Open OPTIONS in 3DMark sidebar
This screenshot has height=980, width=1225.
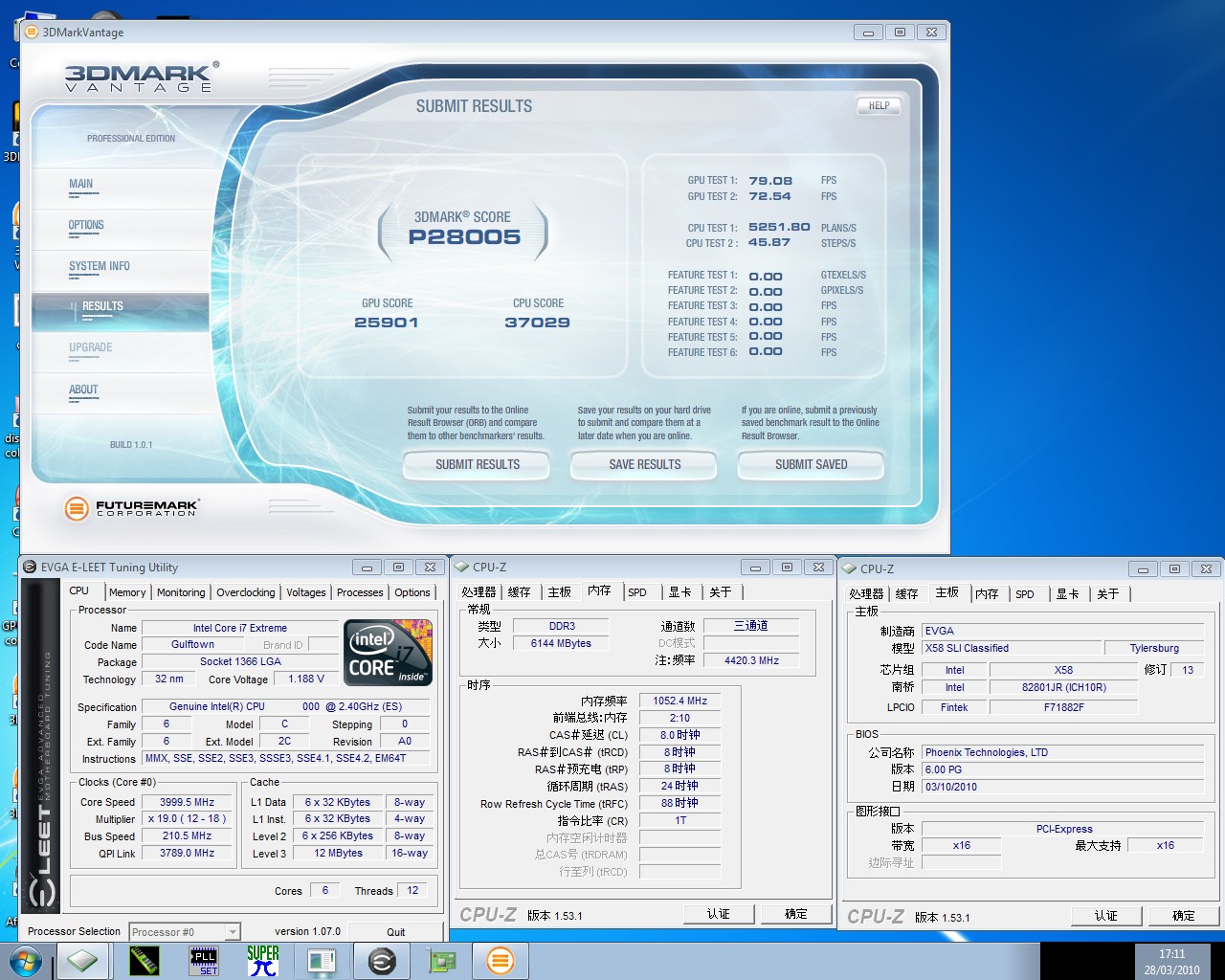(x=86, y=226)
